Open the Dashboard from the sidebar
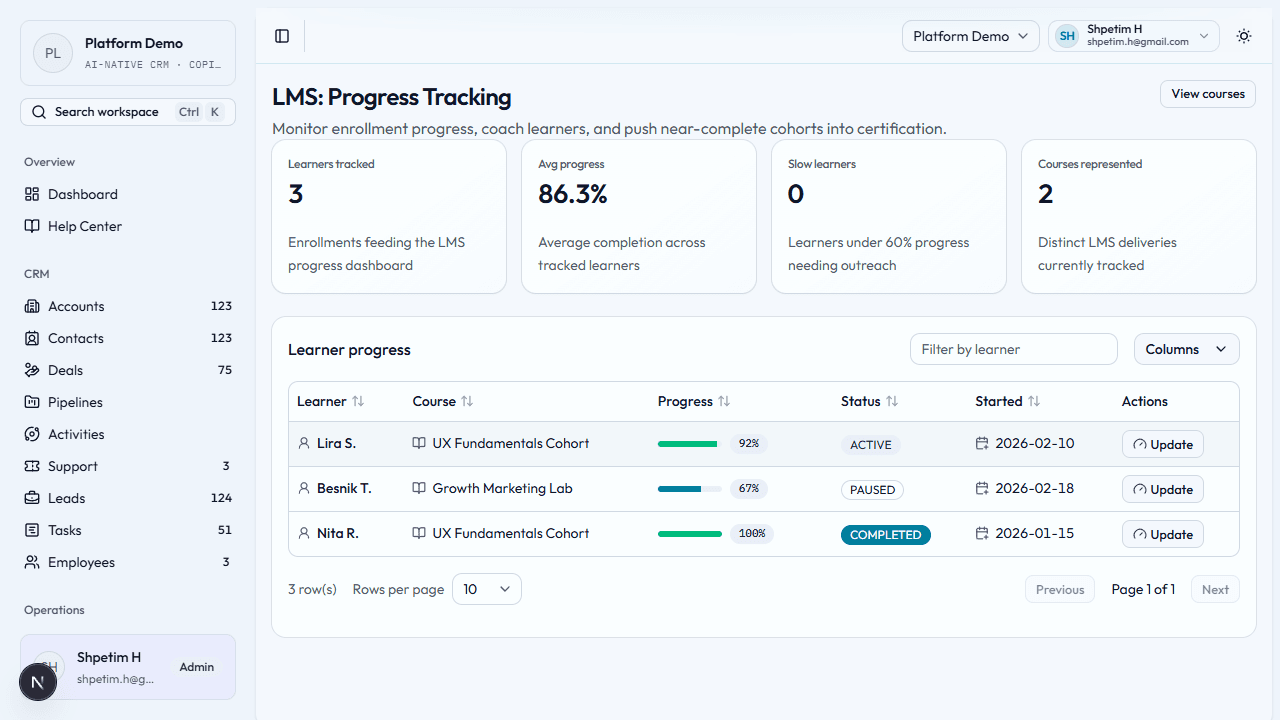The height and width of the screenshot is (720, 1280). (x=83, y=194)
